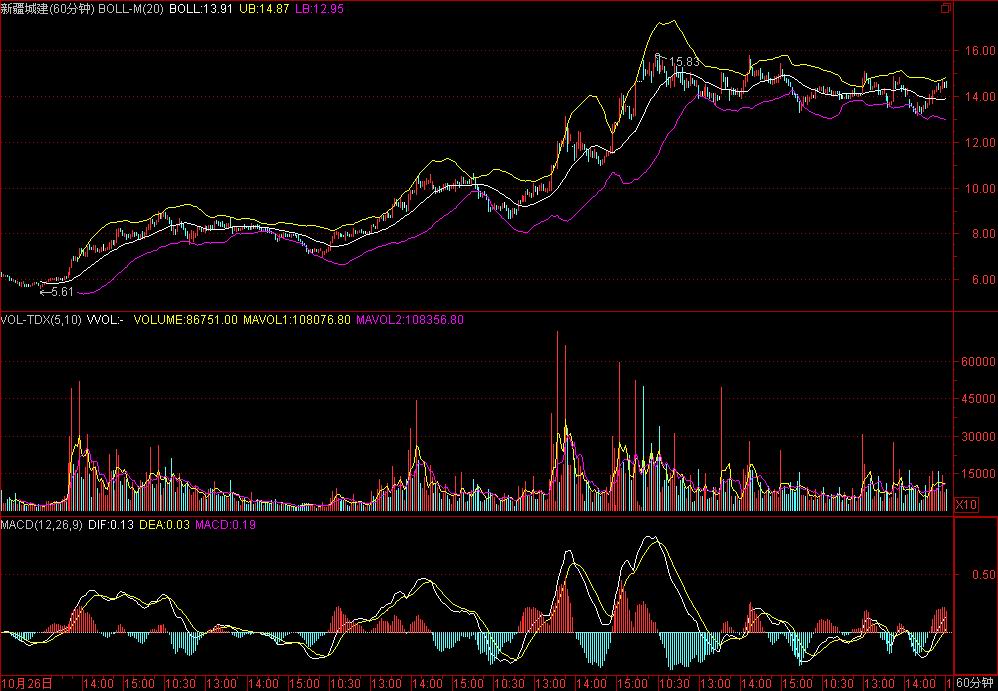Click the 15000 volume axis label
998x691 pixels.
(x=980, y=474)
